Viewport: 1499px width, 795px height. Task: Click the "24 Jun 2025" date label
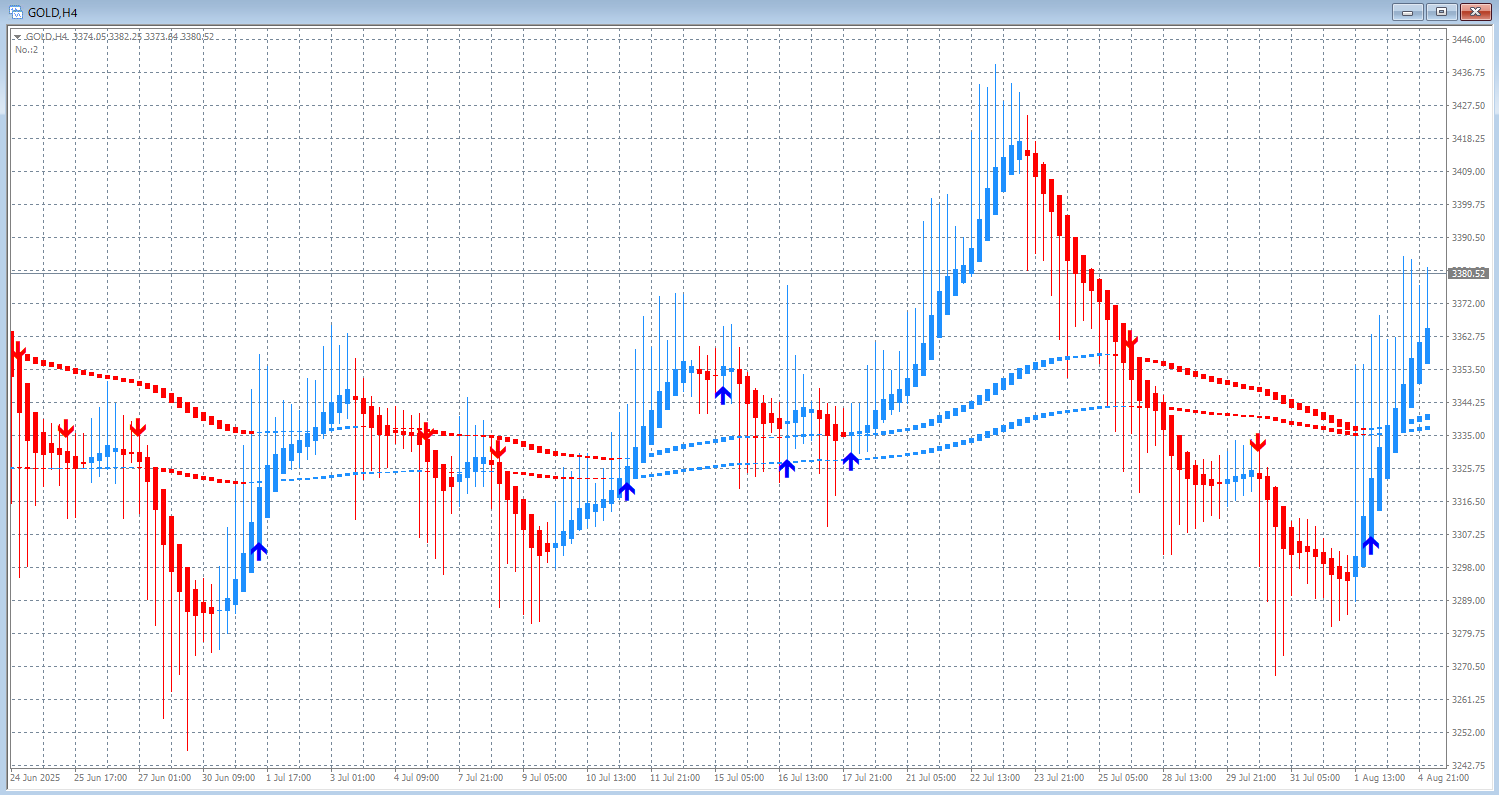click(35, 777)
